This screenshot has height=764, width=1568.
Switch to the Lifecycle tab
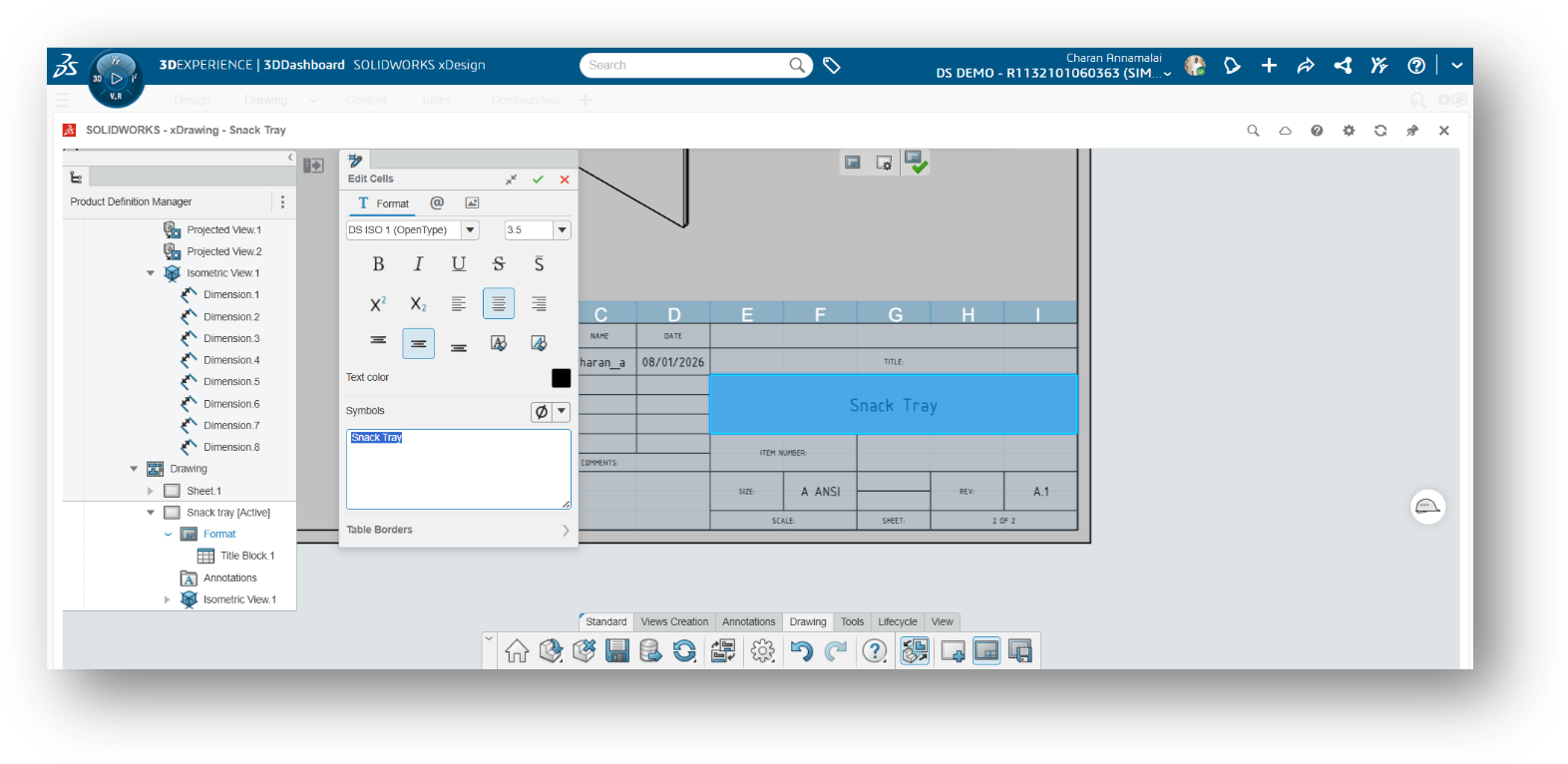pos(897,621)
